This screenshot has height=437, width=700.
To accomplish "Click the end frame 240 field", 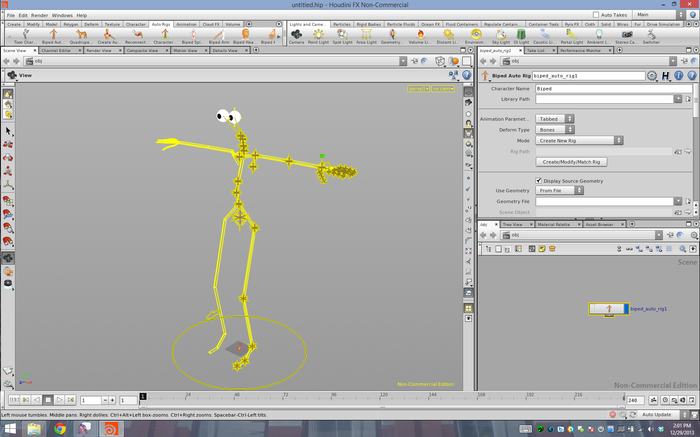I will point(635,400).
